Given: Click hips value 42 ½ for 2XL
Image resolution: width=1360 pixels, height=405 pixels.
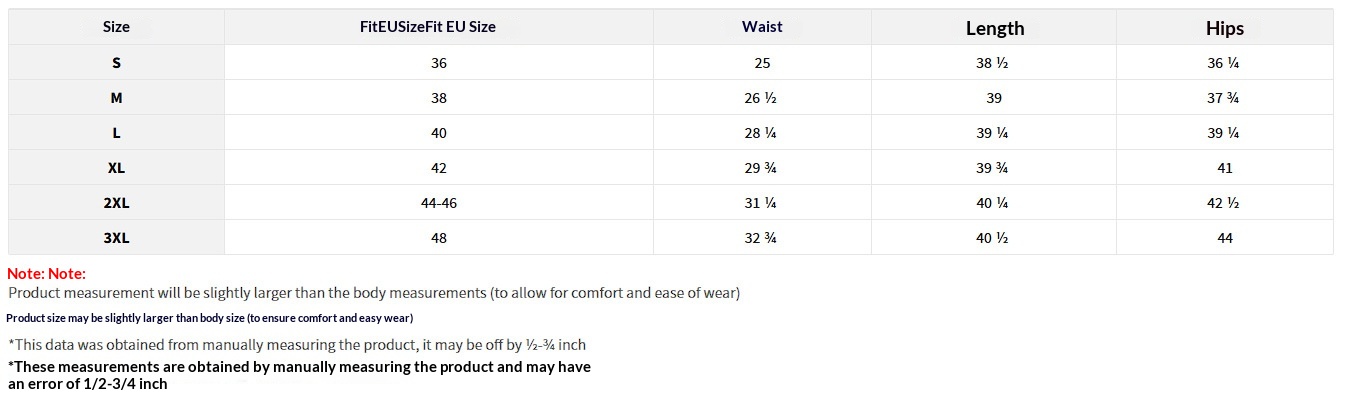Looking at the screenshot, I should pos(1225,203).
